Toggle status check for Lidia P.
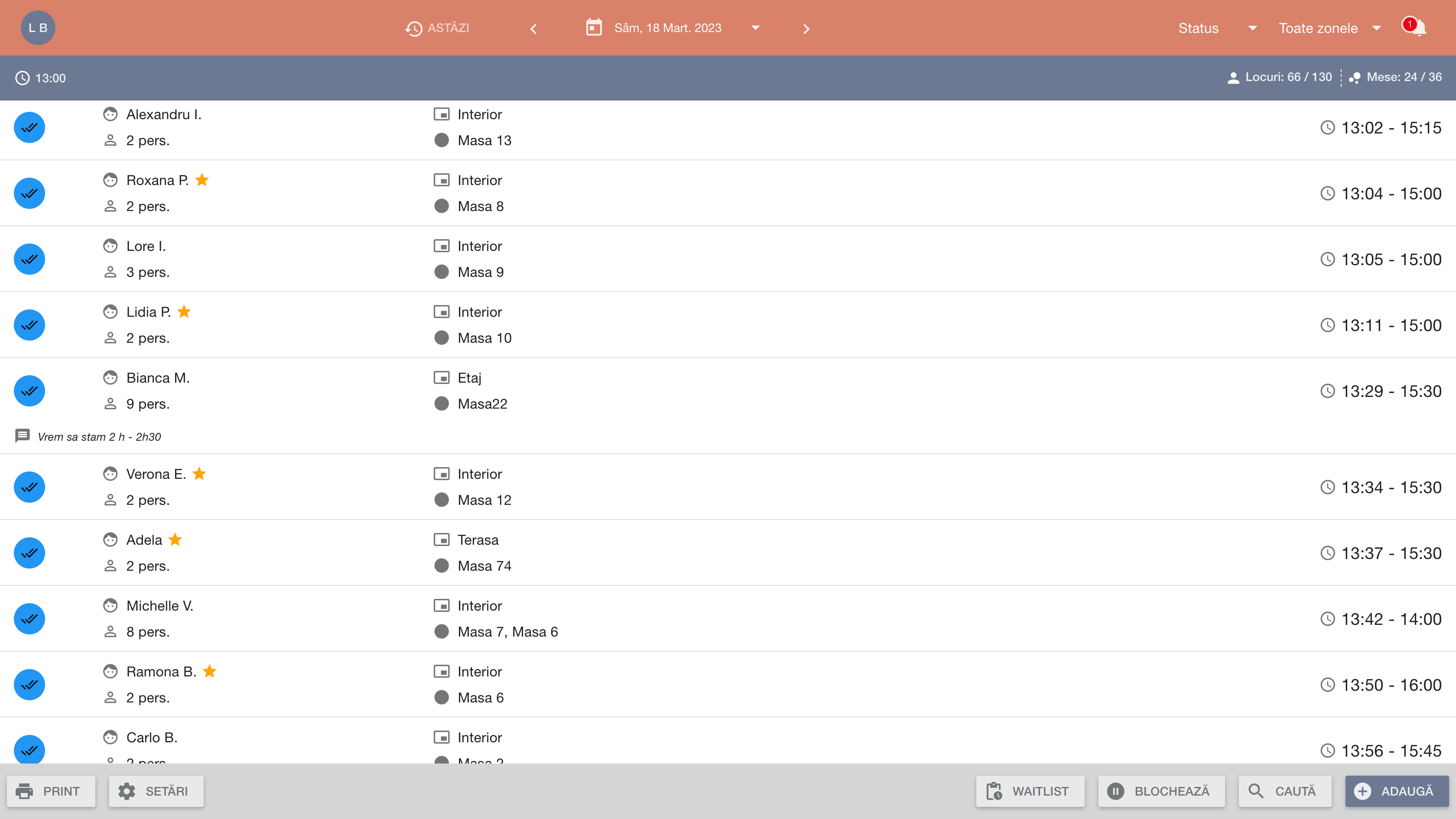 pos(29,325)
